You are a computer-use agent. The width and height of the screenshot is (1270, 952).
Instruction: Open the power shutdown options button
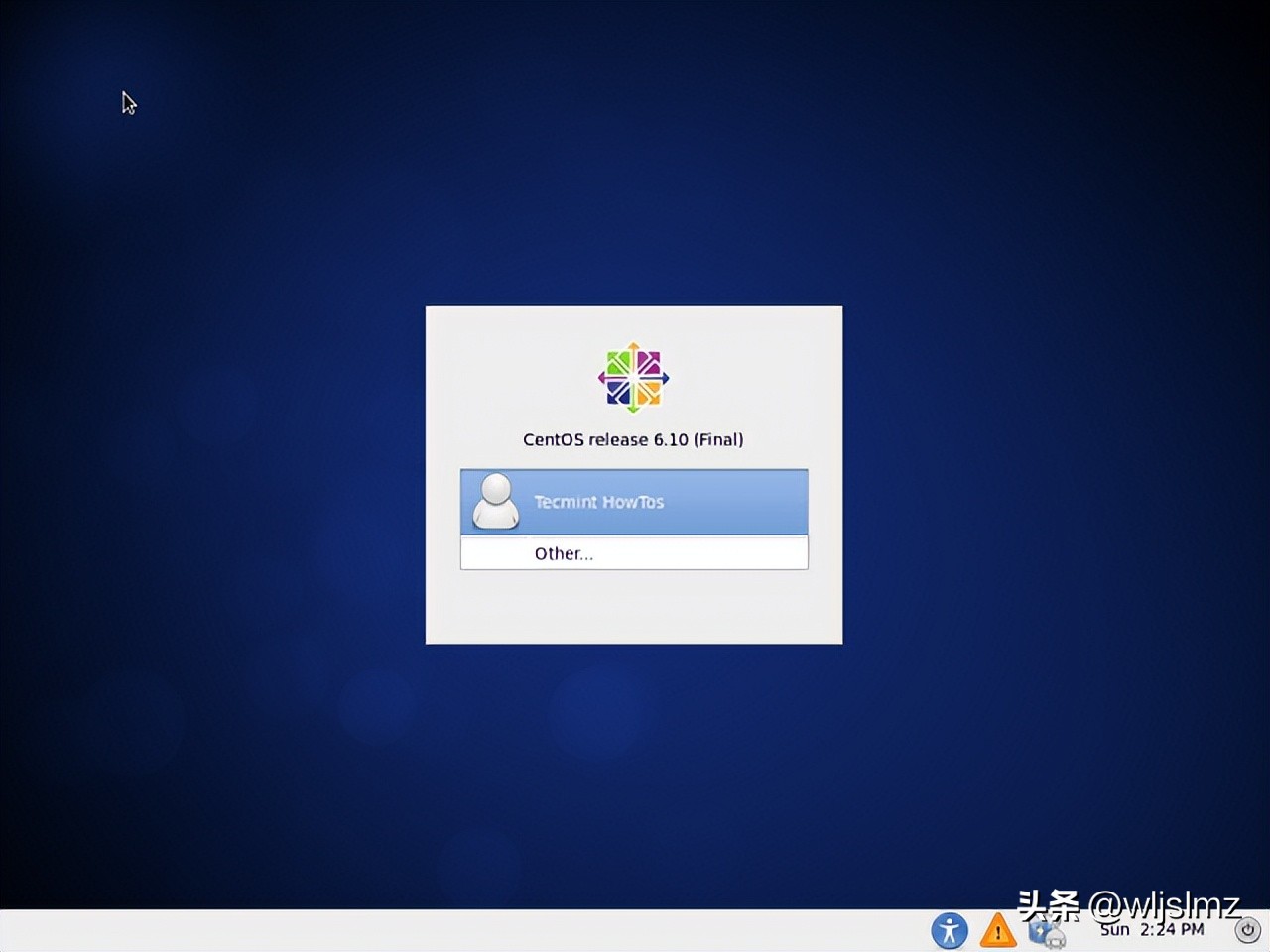(1247, 930)
